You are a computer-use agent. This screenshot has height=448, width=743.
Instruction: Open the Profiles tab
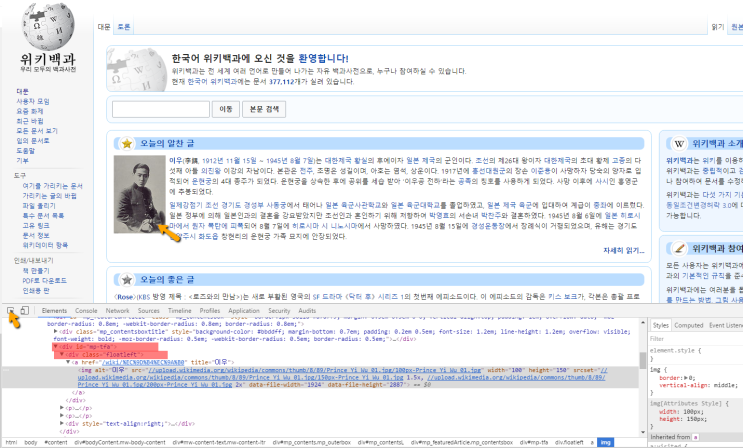pos(210,311)
